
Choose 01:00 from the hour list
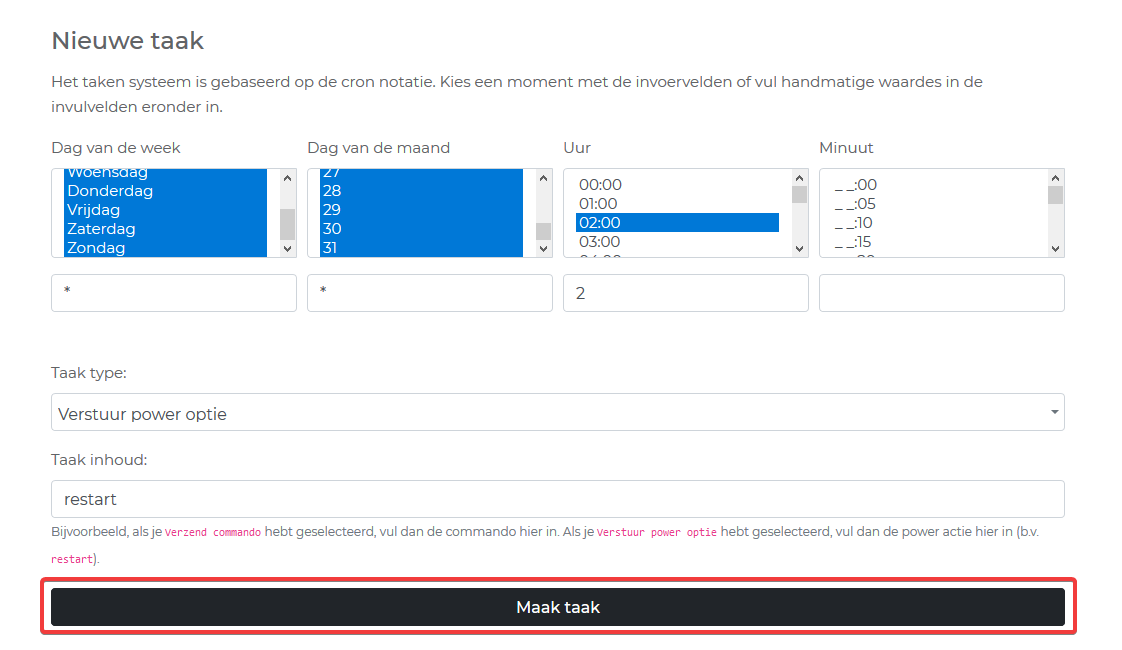600,204
